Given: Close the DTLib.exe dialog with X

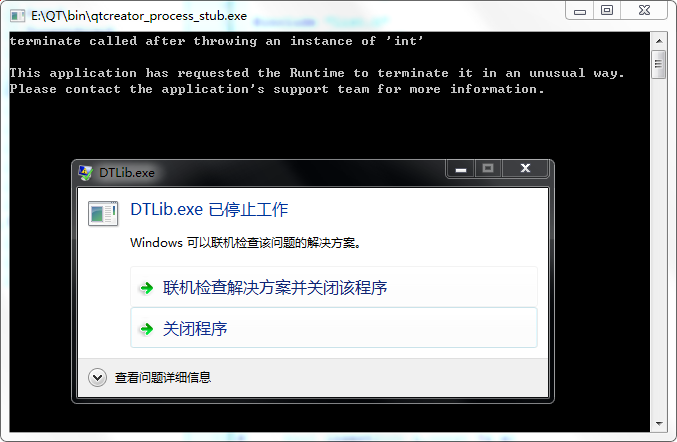Looking at the screenshot, I should (525, 168).
